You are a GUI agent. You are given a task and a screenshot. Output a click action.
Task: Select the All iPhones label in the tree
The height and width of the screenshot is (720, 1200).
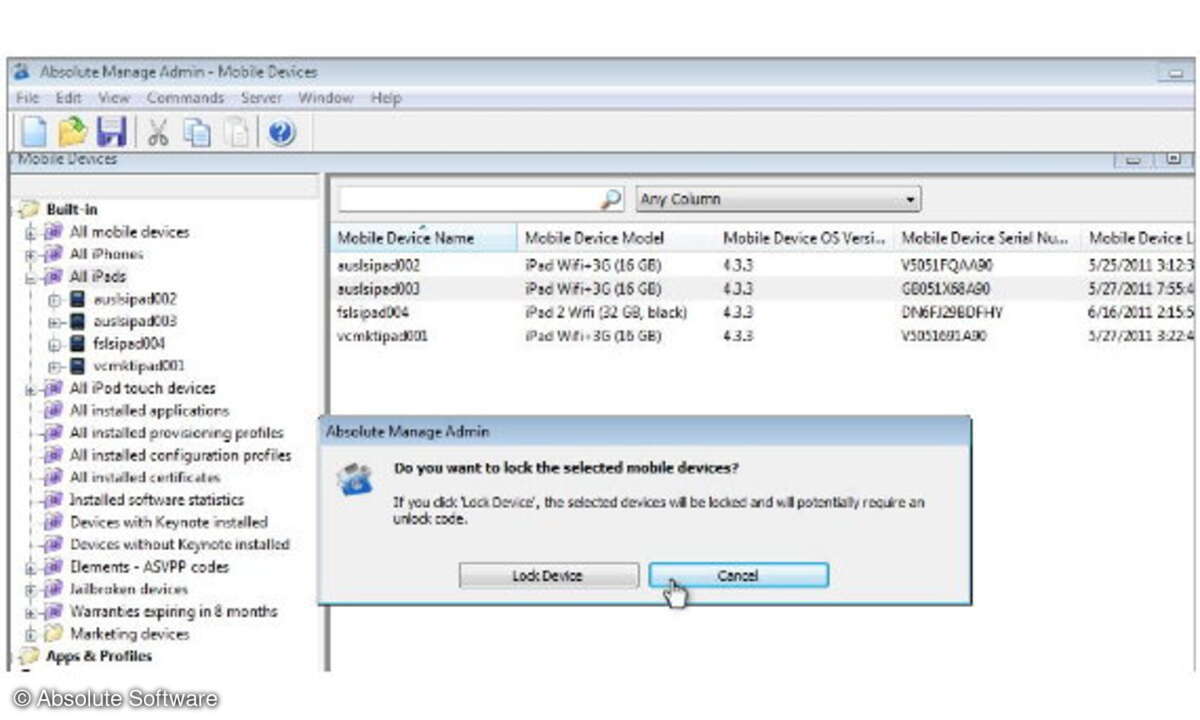click(107, 254)
